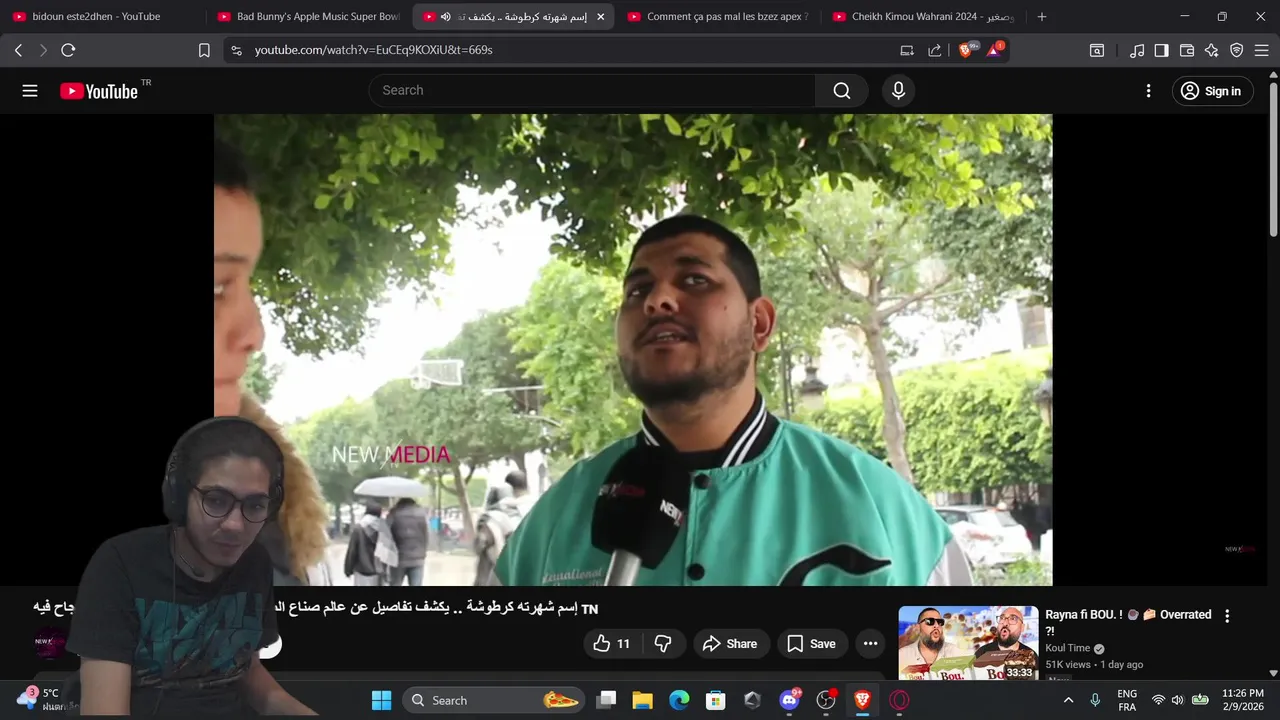
Task: Open the tab search icon in toolbar
Action: (1097, 50)
